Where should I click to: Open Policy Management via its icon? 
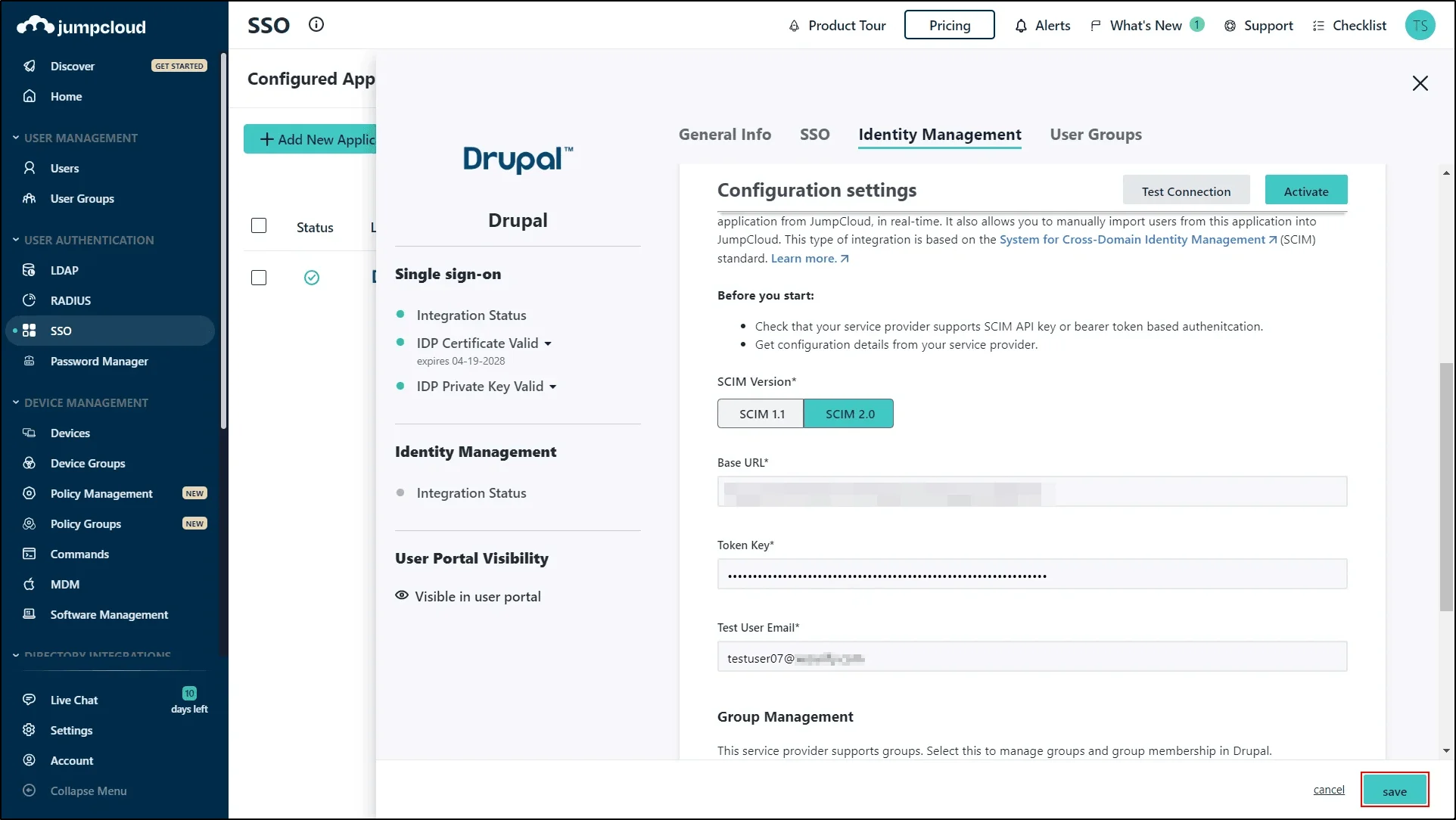click(30, 493)
